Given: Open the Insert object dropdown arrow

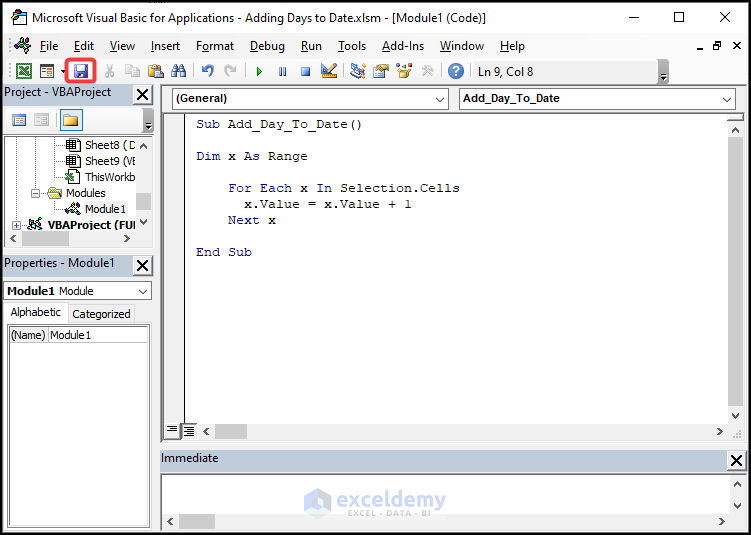Looking at the screenshot, I should 62,72.
